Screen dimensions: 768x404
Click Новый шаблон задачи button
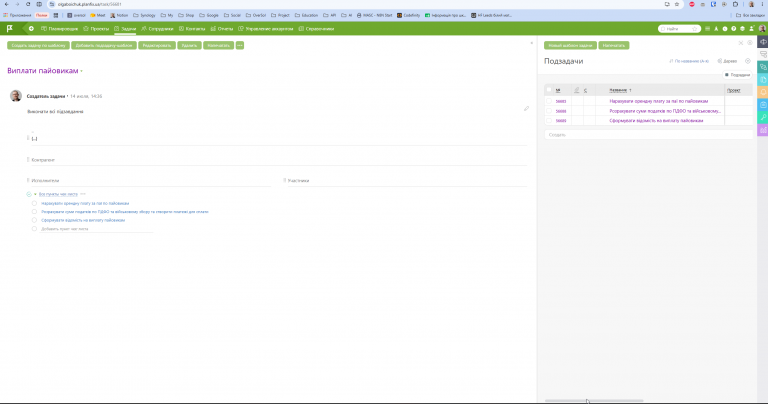click(x=570, y=46)
